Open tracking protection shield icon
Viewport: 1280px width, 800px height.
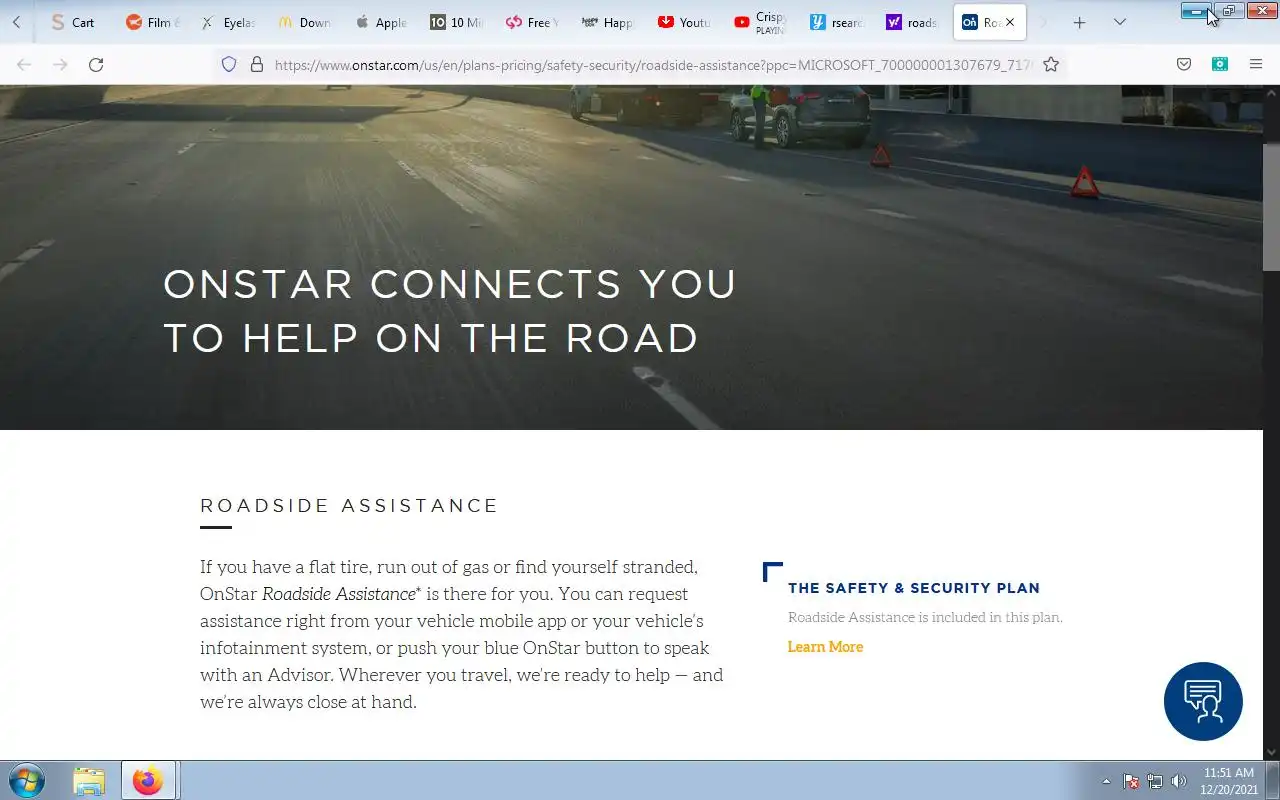point(229,64)
